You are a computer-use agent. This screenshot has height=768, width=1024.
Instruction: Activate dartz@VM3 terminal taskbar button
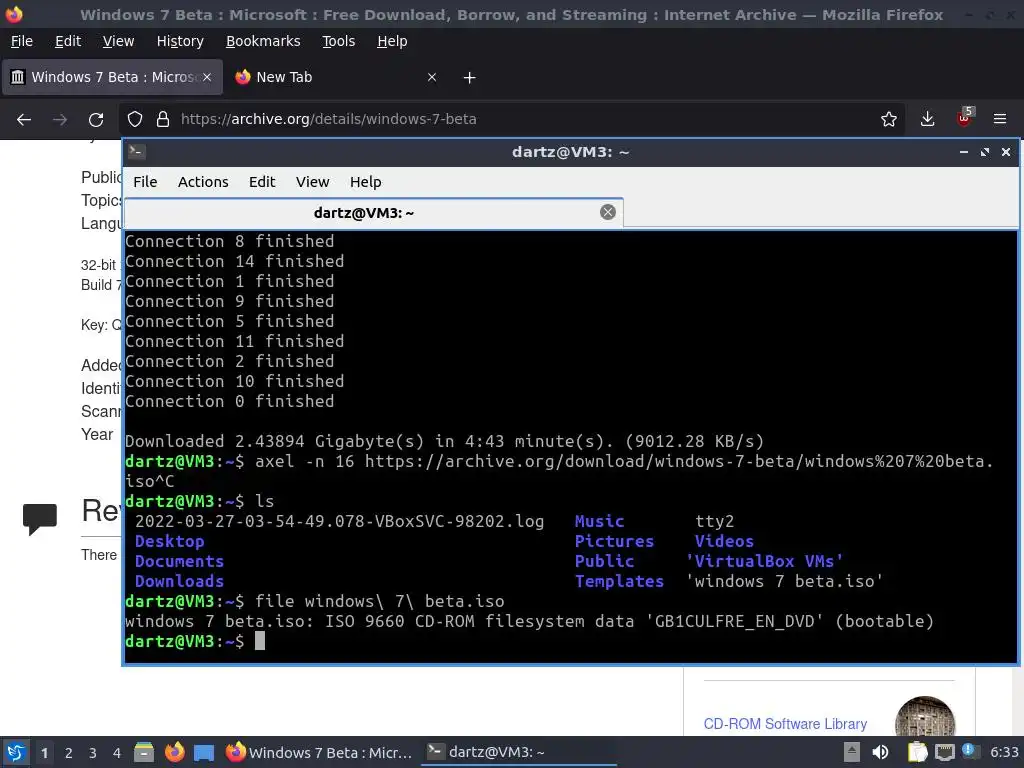click(x=519, y=752)
